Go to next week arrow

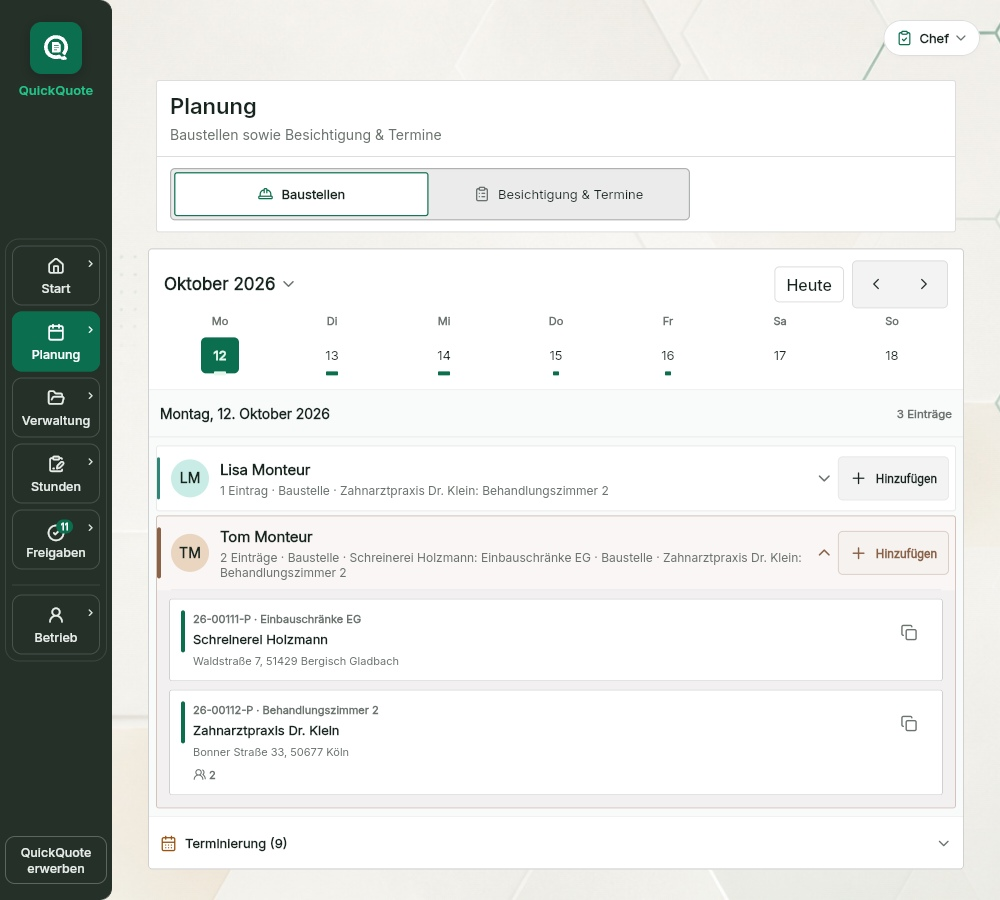(x=923, y=284)
